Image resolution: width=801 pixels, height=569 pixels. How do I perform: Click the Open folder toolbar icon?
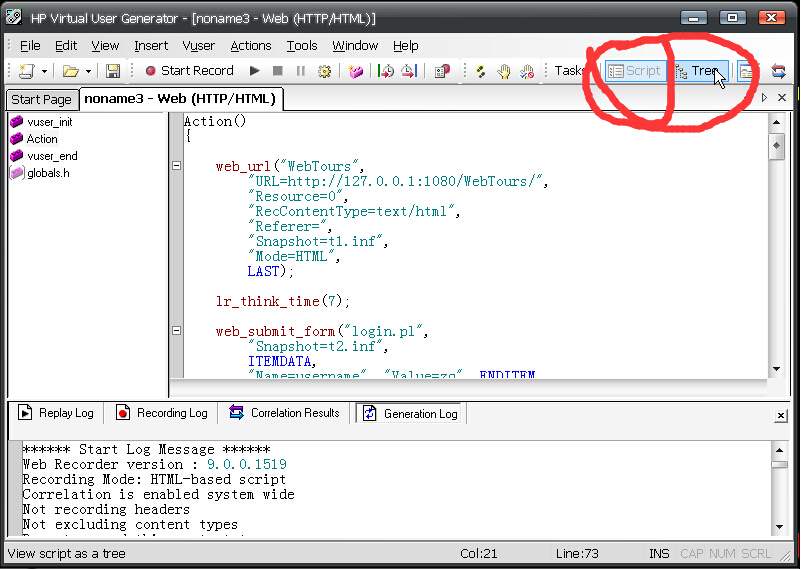click(70, 70)
